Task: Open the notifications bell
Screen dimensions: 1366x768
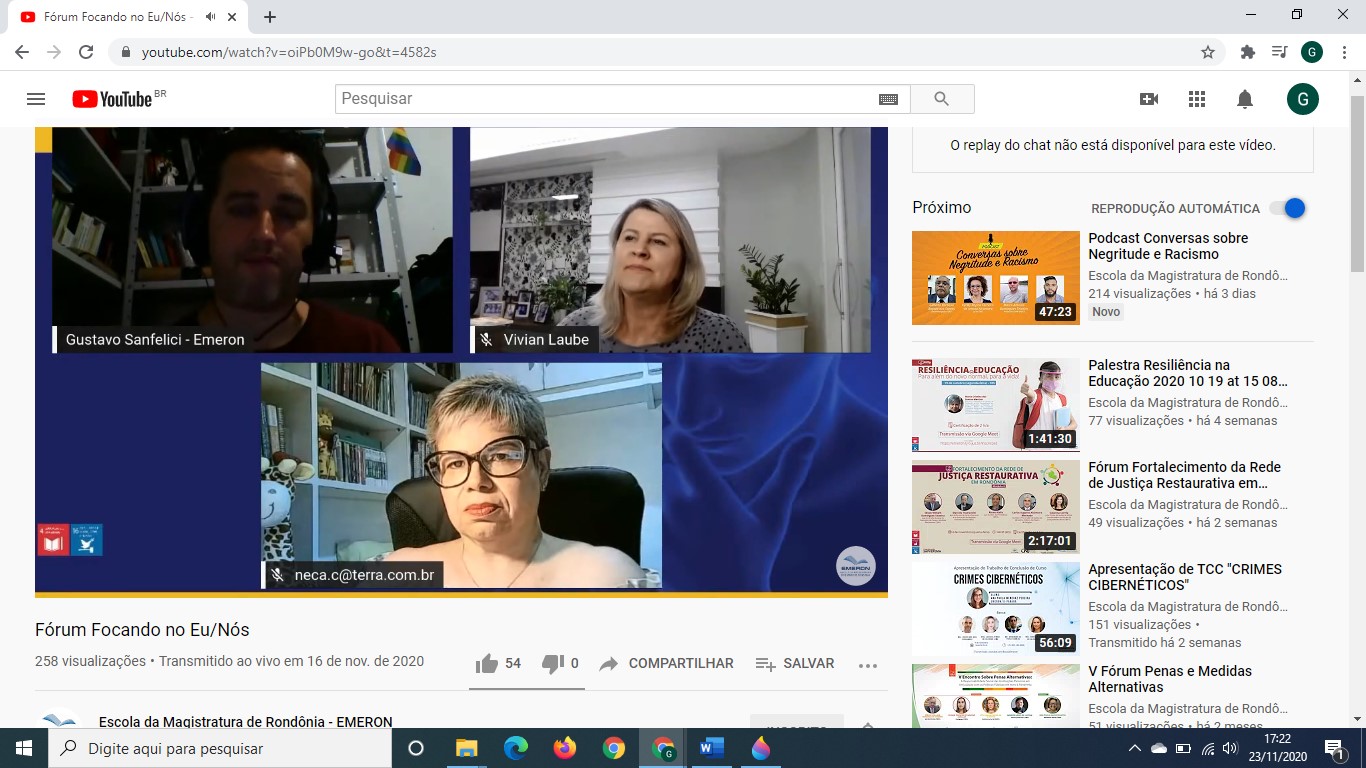Action: click(1245, 99)
